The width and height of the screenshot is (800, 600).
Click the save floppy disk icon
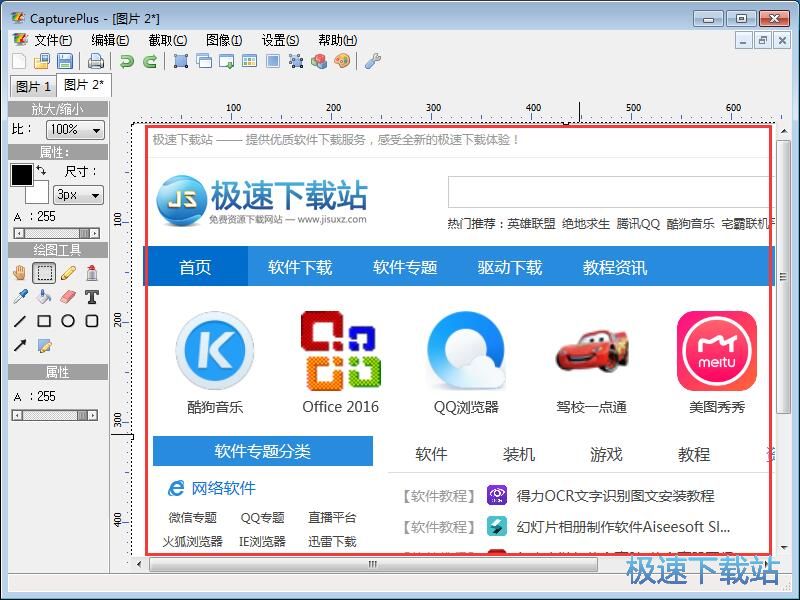(x=64, y=61)
